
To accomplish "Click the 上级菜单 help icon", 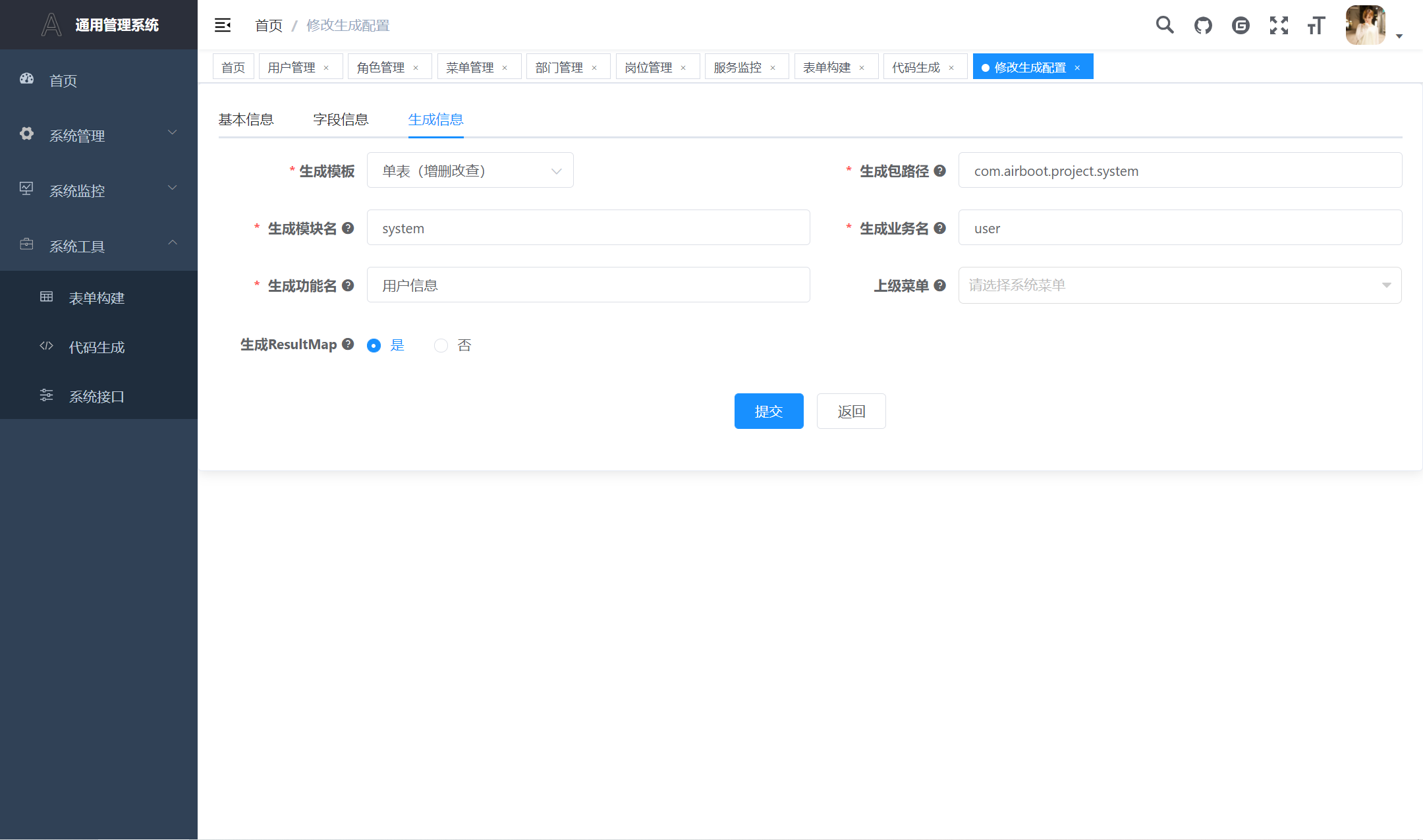I will pos(940,285).
